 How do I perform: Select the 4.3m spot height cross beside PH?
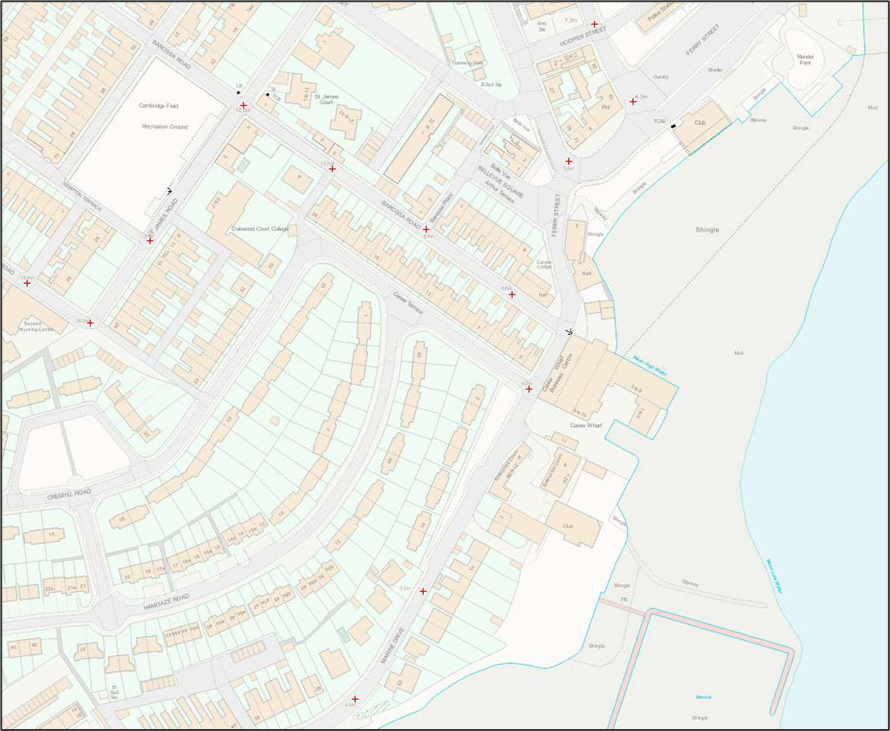coord(633,101)
